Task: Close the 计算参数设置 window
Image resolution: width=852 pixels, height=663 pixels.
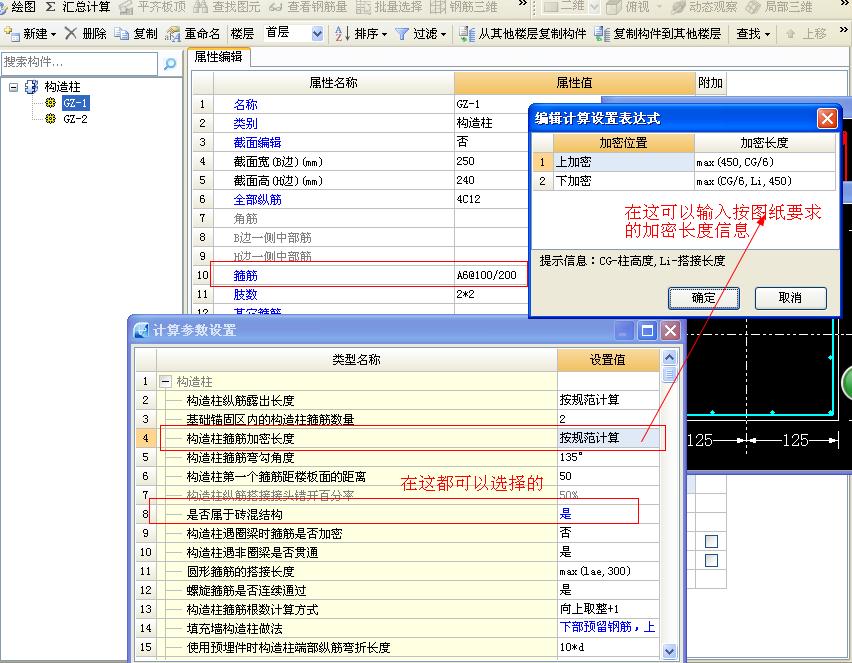Action: [671, 330]
